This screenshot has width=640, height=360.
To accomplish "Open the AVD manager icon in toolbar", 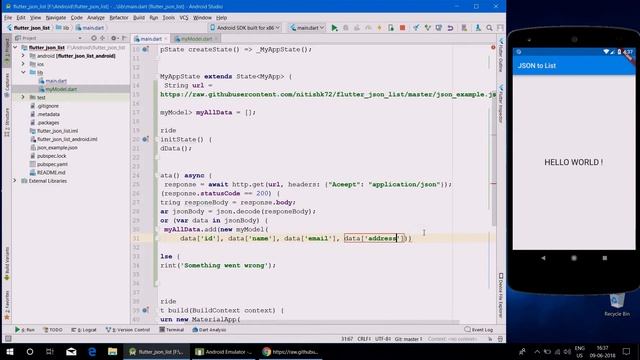I will click(x=464, y=28).
